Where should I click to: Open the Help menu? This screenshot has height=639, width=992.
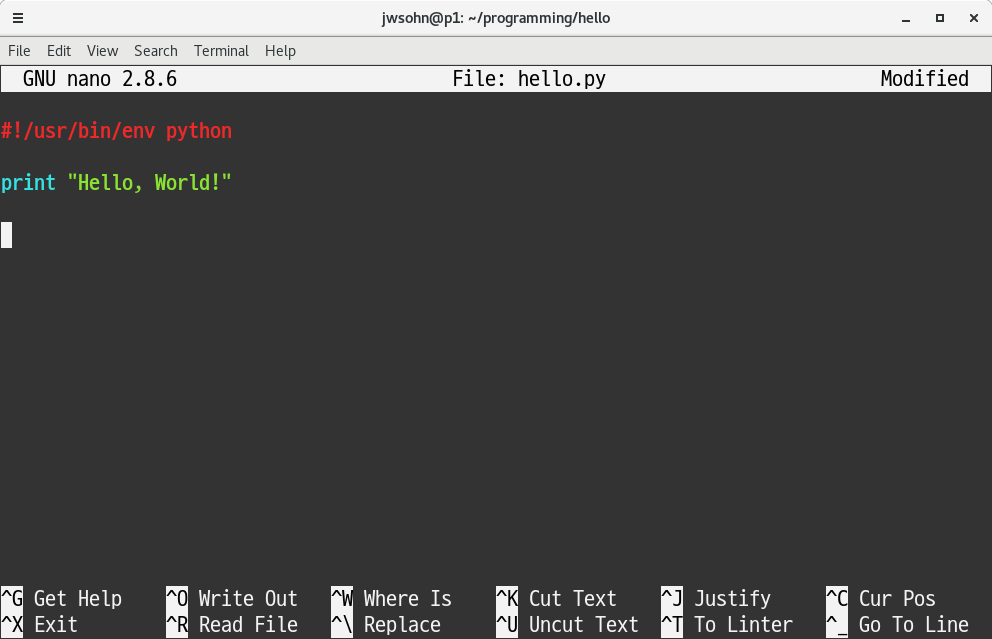coord(280,51)
